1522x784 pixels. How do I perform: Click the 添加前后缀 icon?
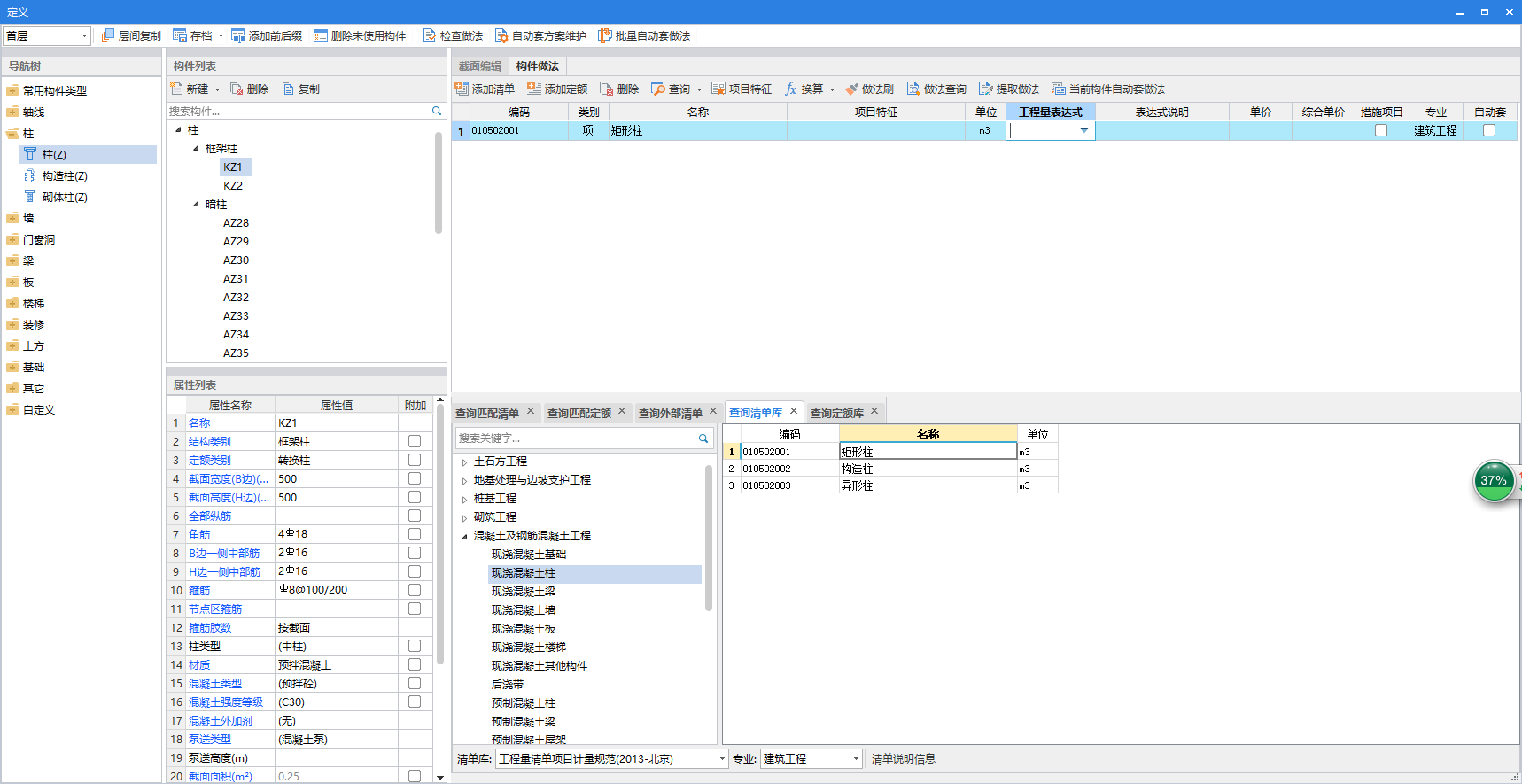point(238,35)
